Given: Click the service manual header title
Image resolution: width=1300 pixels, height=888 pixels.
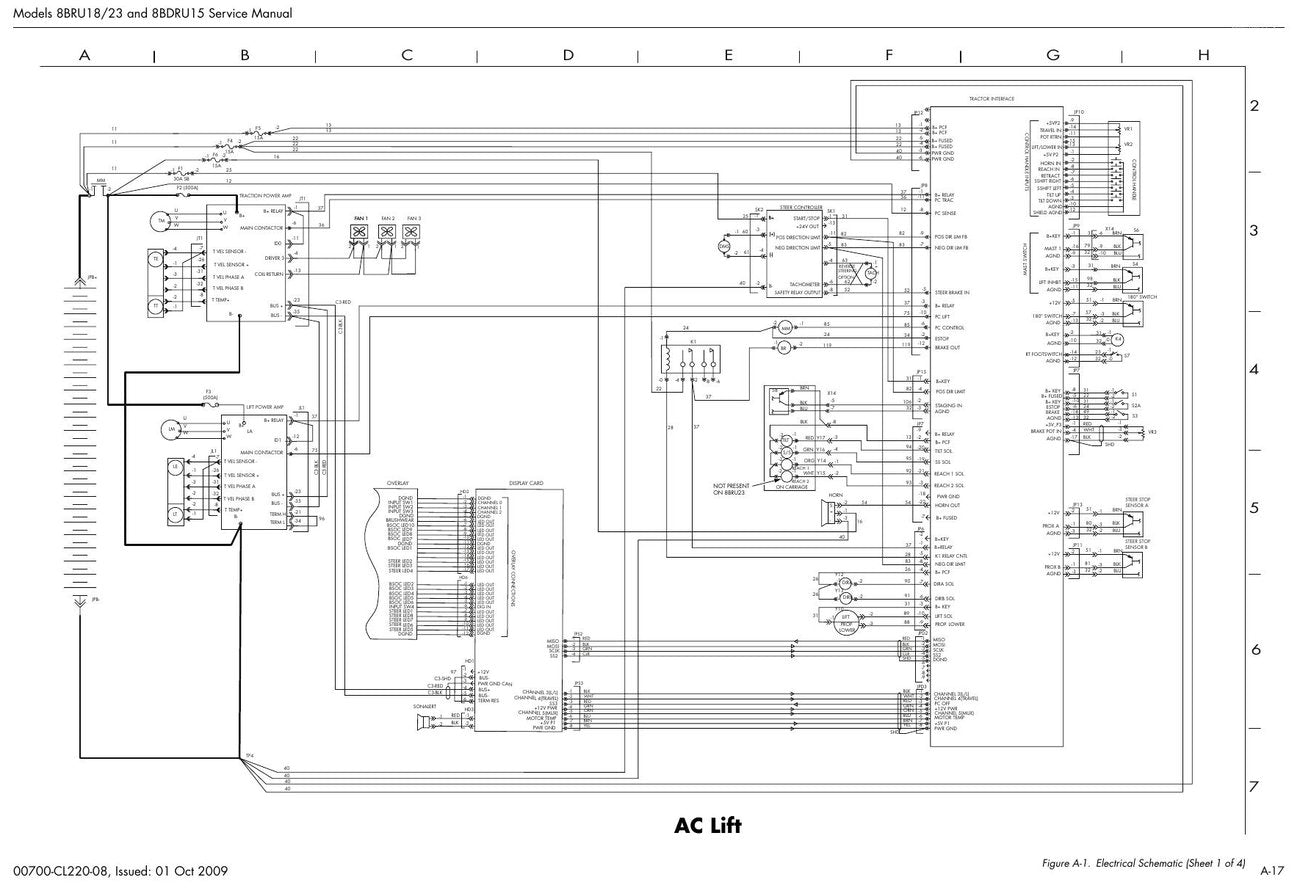Looking at the screenshot, I should pyautogui.click(x=152, y=13).
